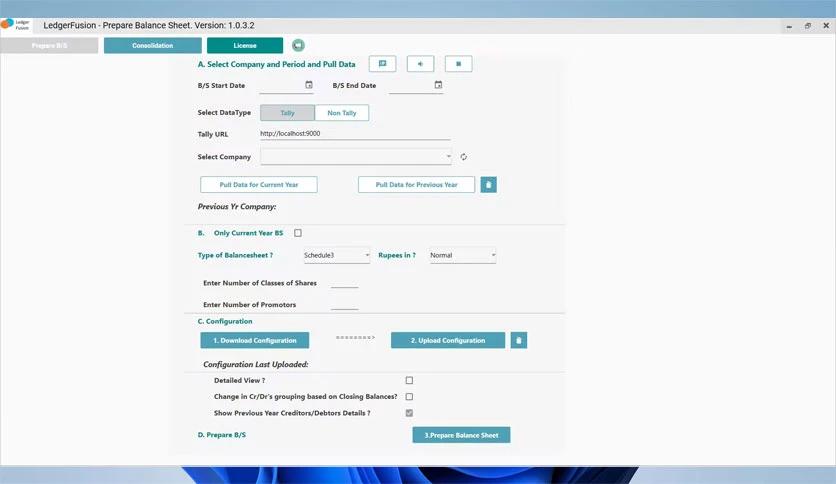Click the A. Select Company and Period heading
The width and height of the screenshot is (836, 484).
[x=276, y=64]
